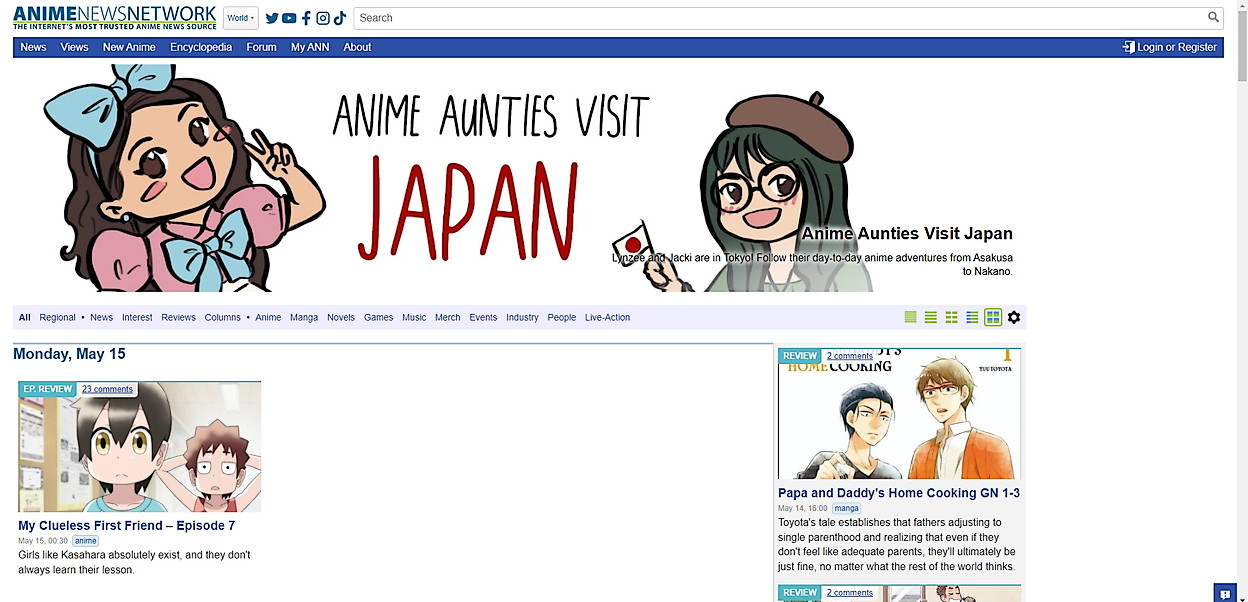Switch to small grid view layout icon
This screenshot has height=602, width=1248.
pos(952,317)
